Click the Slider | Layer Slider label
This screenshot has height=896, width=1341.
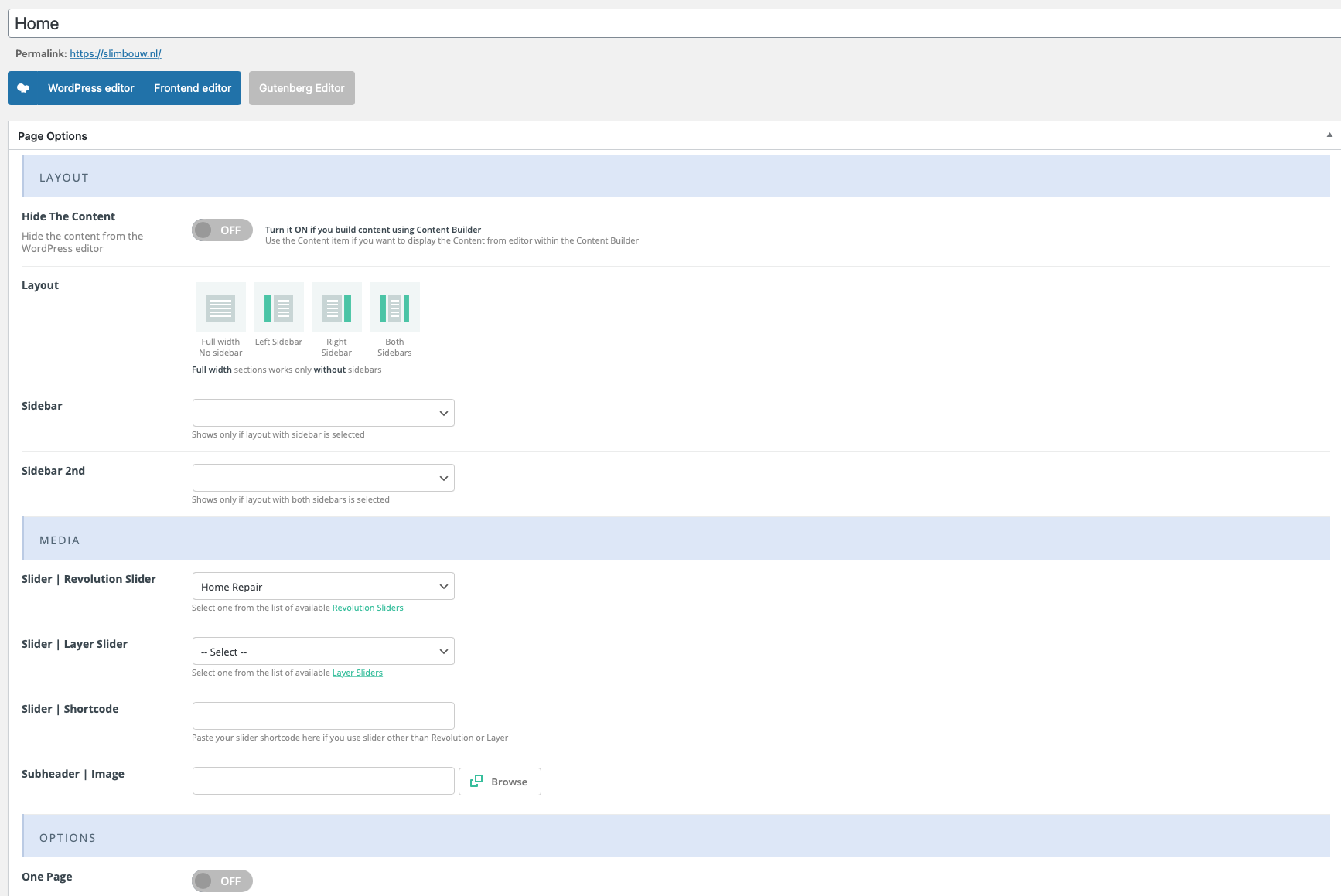74,644
